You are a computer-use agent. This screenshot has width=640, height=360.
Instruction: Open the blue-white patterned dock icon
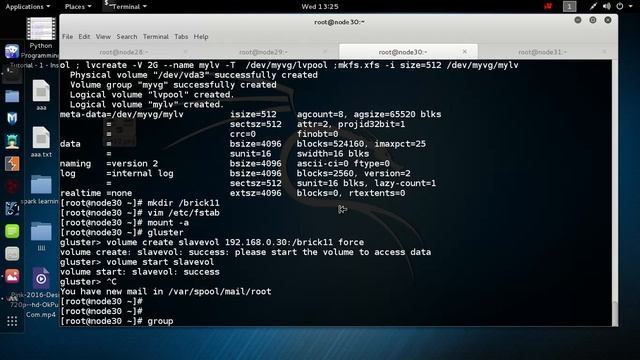click(12, 209)
